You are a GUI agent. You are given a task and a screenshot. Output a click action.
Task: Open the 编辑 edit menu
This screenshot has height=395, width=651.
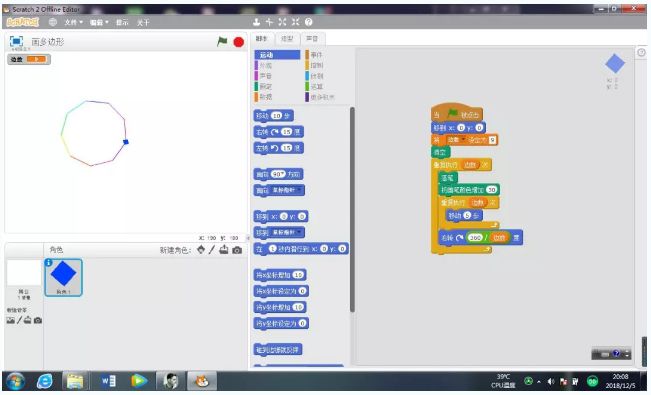pyautogui.click(x=99, y=22)
